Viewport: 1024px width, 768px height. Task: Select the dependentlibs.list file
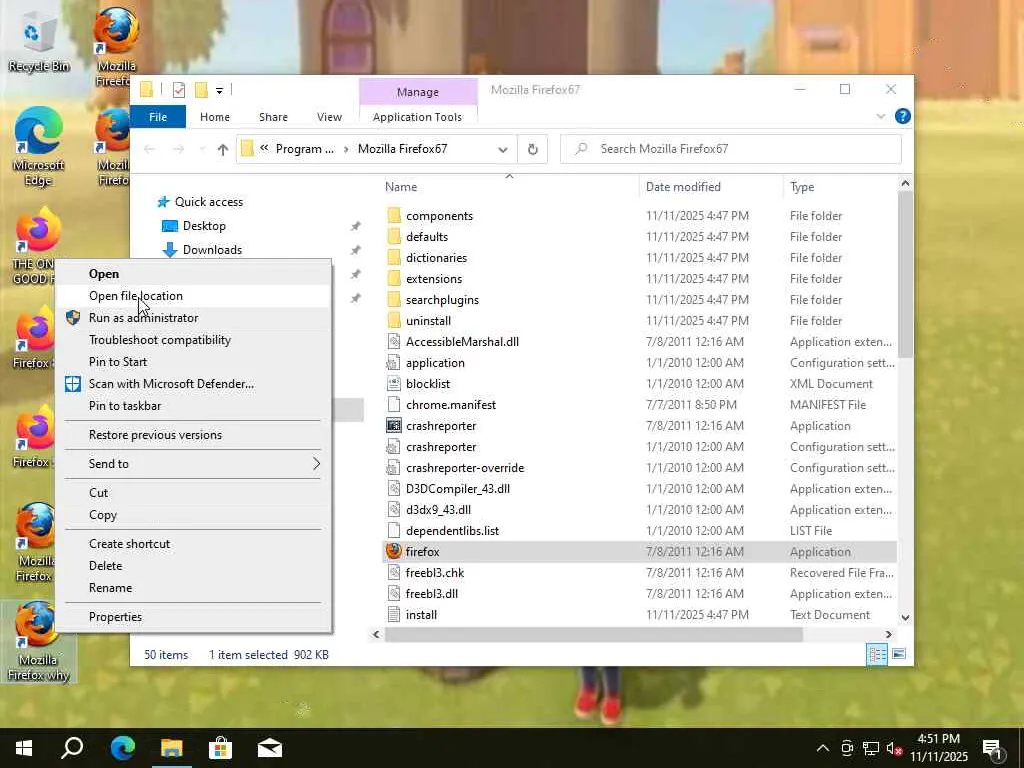click(452, 531)
